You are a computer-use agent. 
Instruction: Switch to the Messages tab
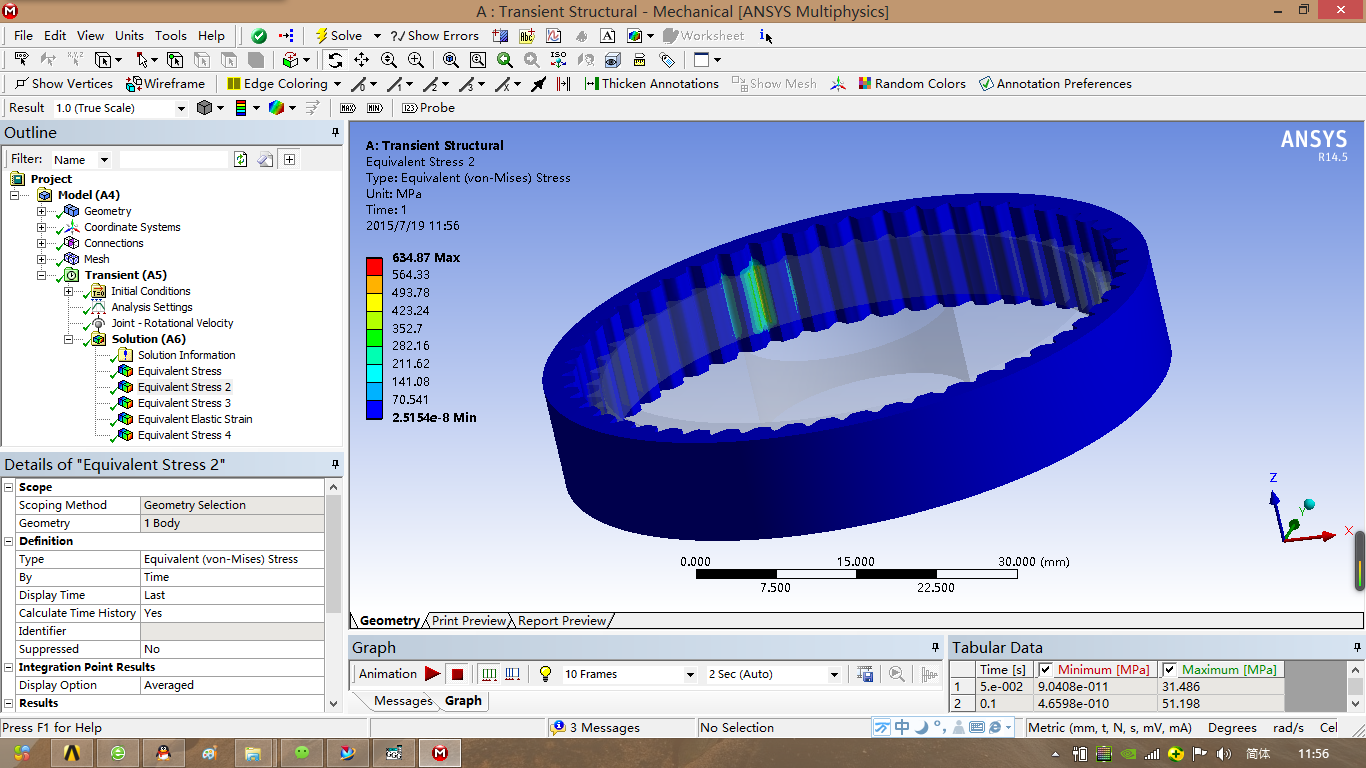click(403, 701)
